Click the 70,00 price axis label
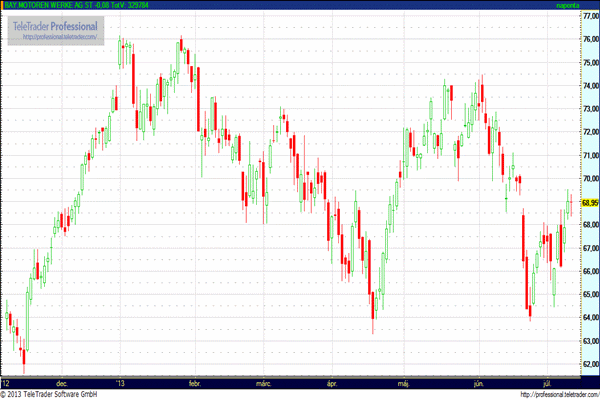This screenshot has height=400, width=600. pyautogui.click(x=589, y=179)
